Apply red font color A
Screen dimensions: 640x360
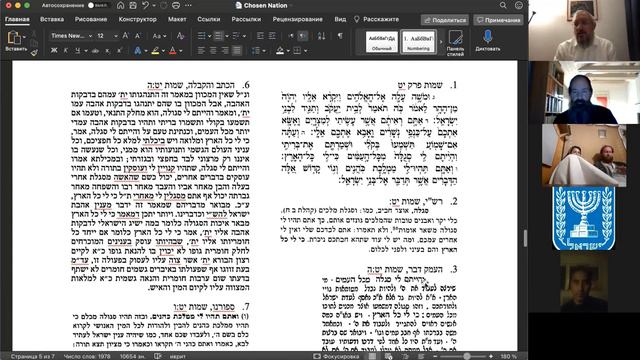(x=173, y=51)
